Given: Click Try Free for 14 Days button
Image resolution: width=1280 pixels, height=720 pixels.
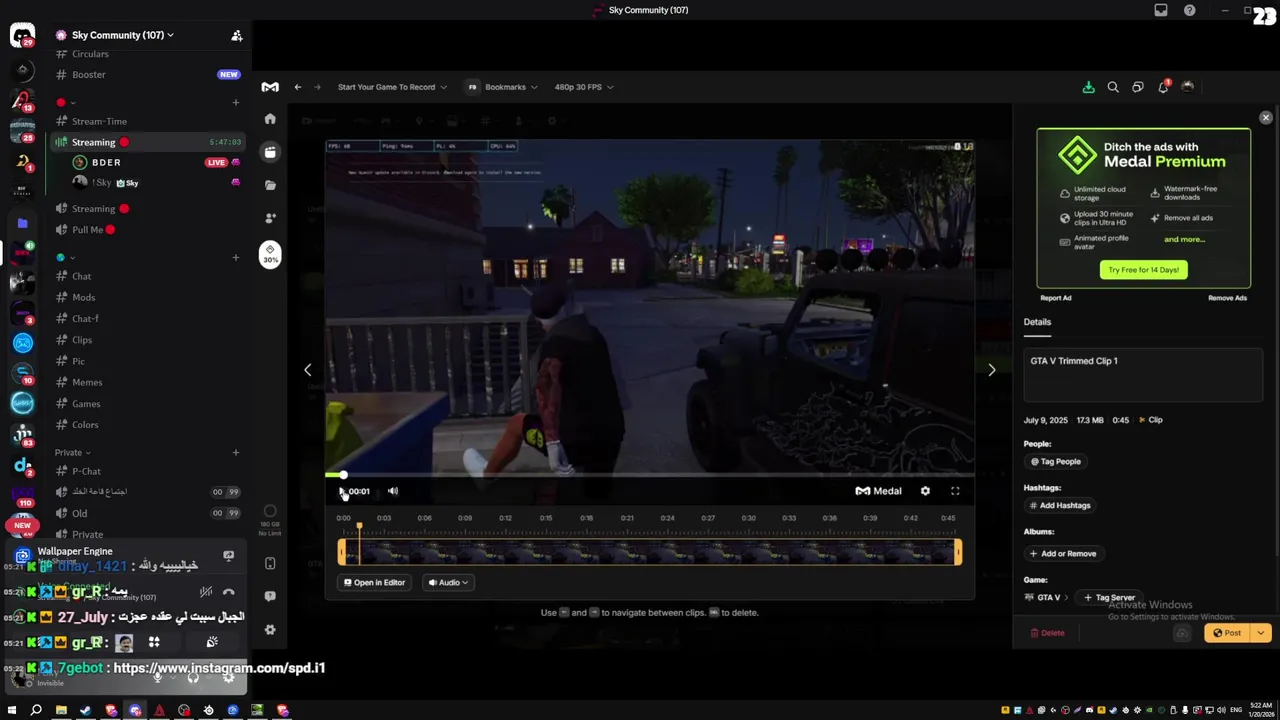Looking at the screenshot, I should (1143, 270).
